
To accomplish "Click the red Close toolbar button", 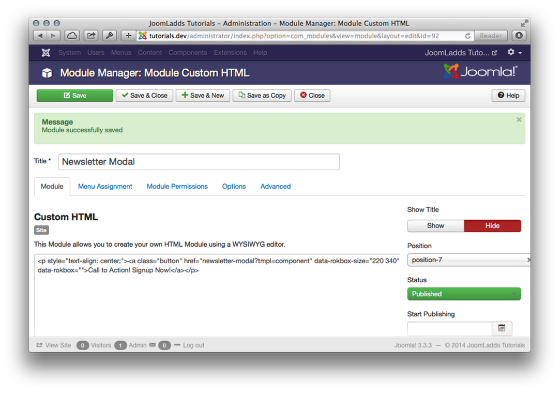I will pos(312,95).
